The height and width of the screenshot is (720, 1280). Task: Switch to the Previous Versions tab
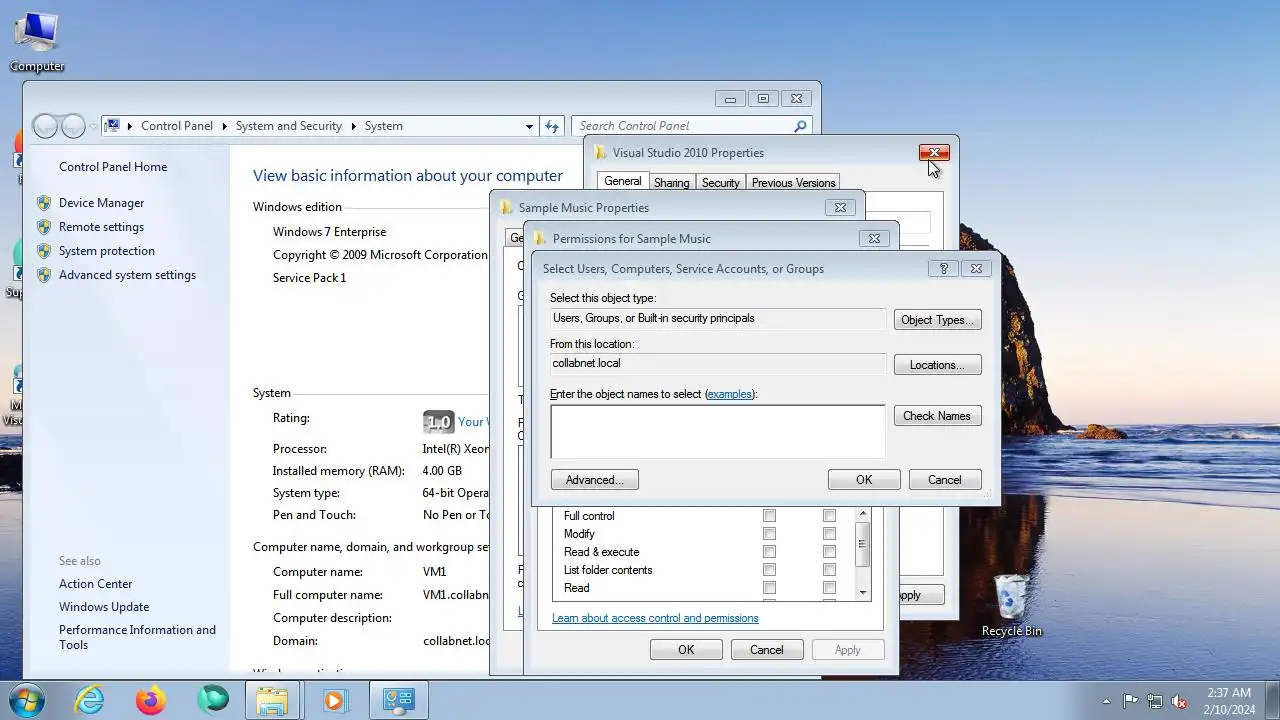[x=793, y=183]
